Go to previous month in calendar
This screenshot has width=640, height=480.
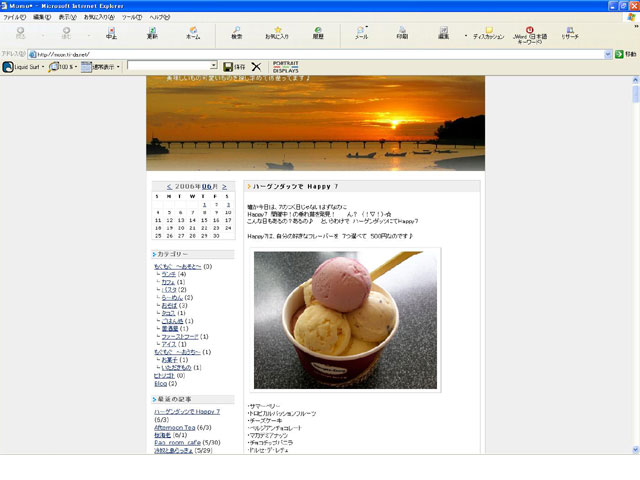click(x=169, y=187)
